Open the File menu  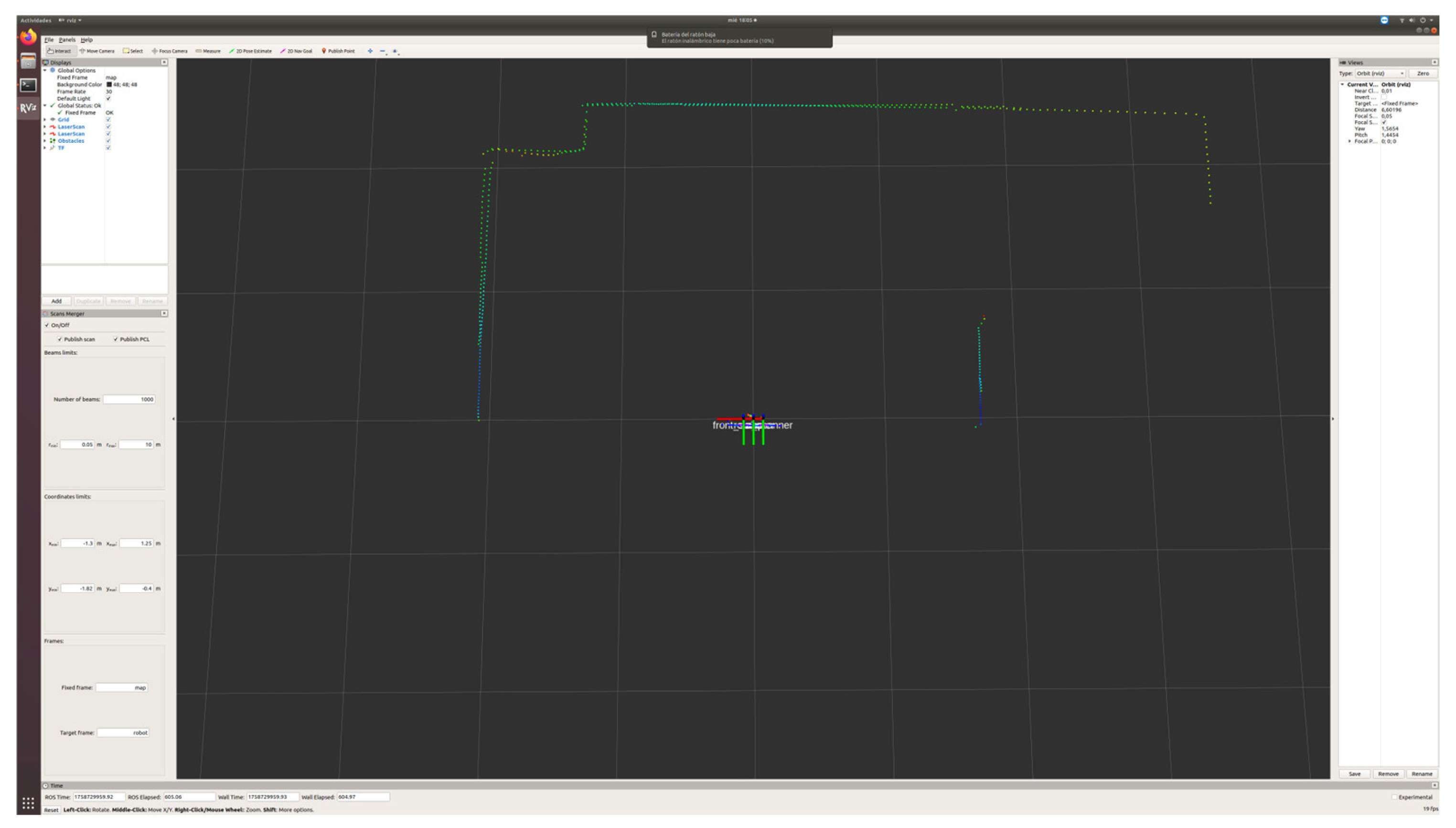(x=49, y=40)
